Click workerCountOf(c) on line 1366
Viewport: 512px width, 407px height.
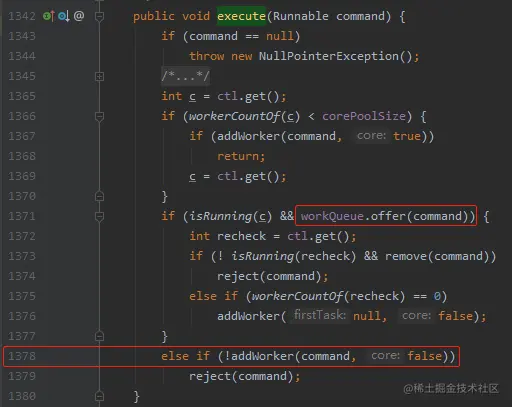244,116
